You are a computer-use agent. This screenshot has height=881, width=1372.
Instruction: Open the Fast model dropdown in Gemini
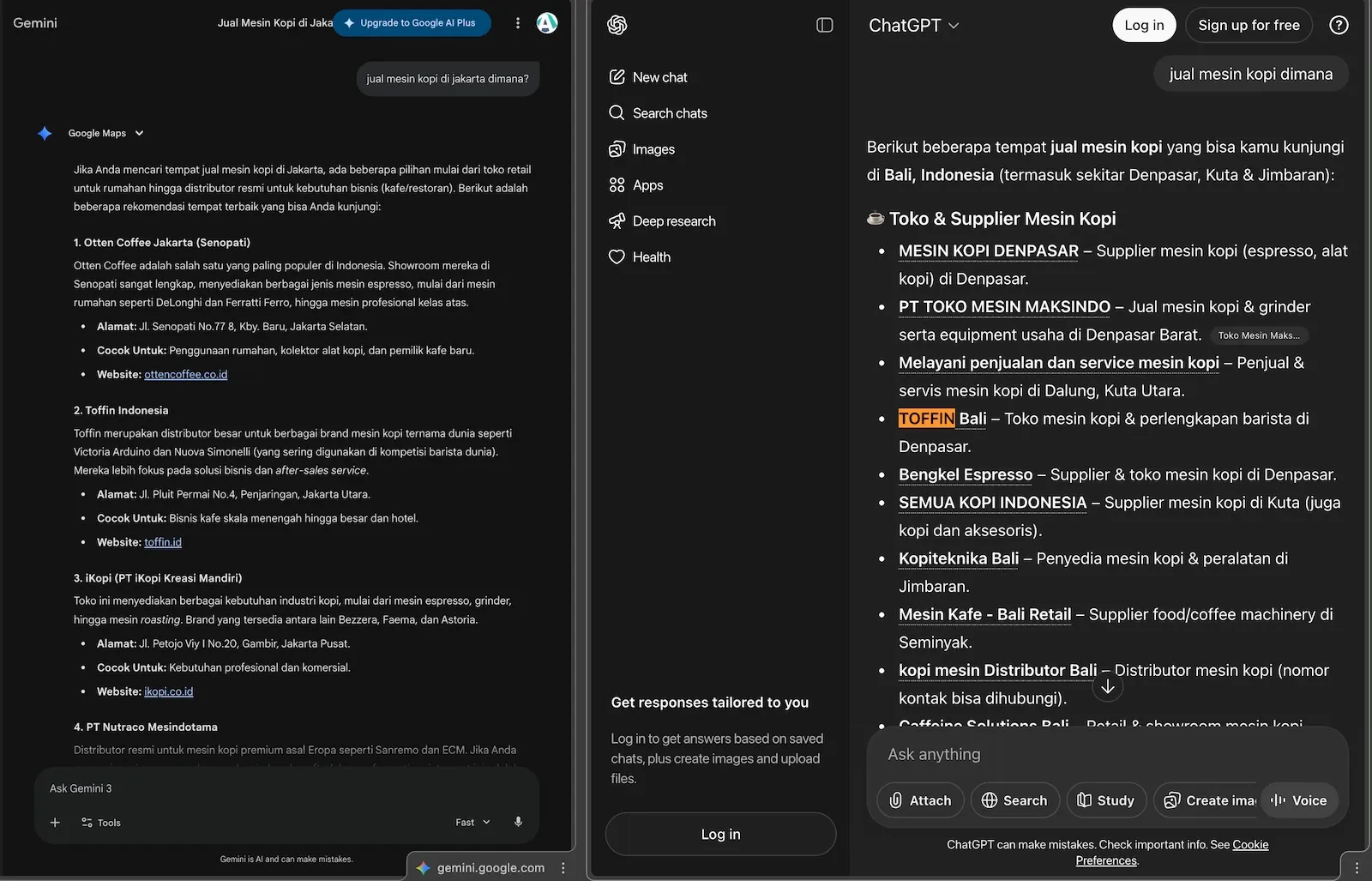tap(472, 822)
